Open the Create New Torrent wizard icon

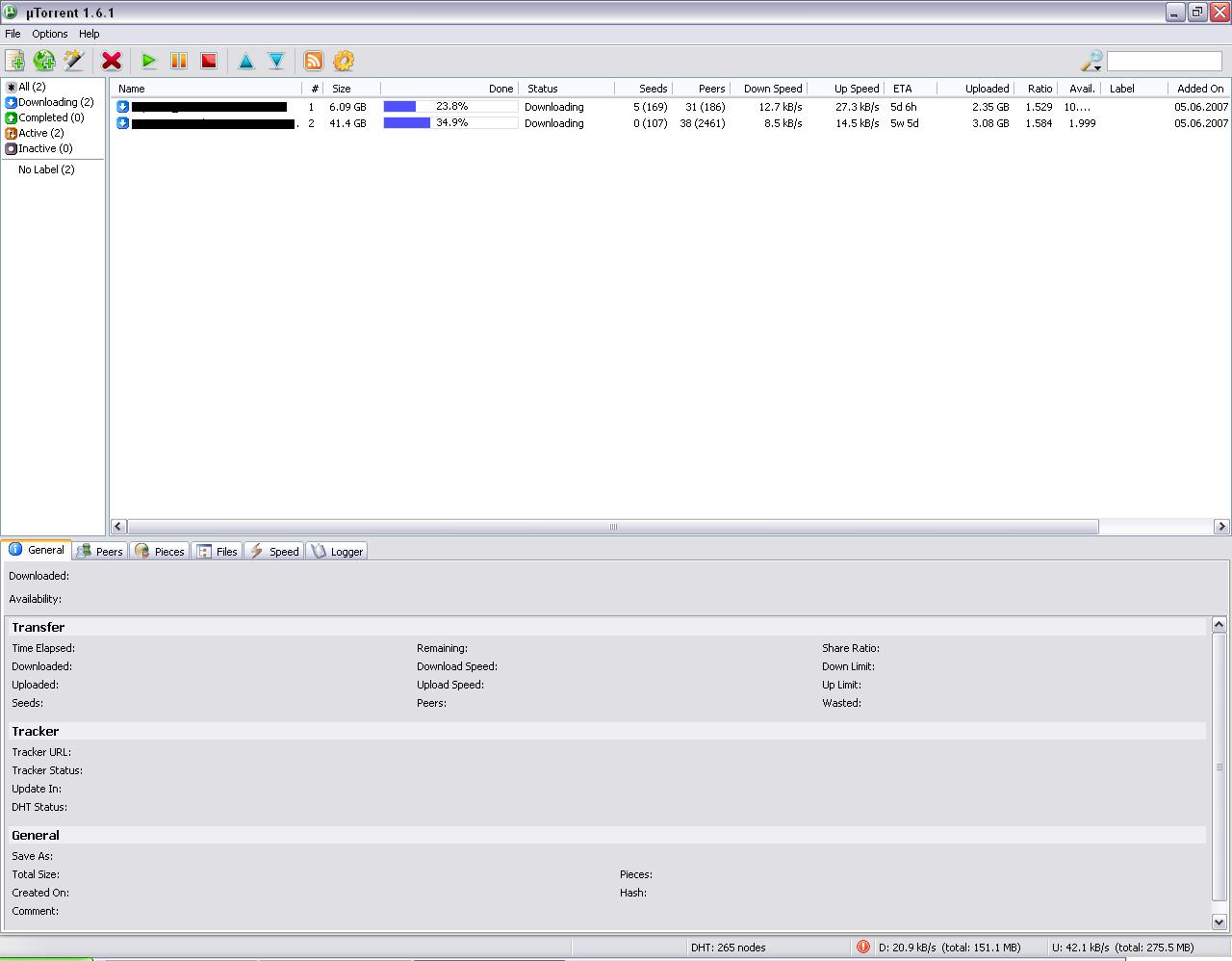(74, 61)
